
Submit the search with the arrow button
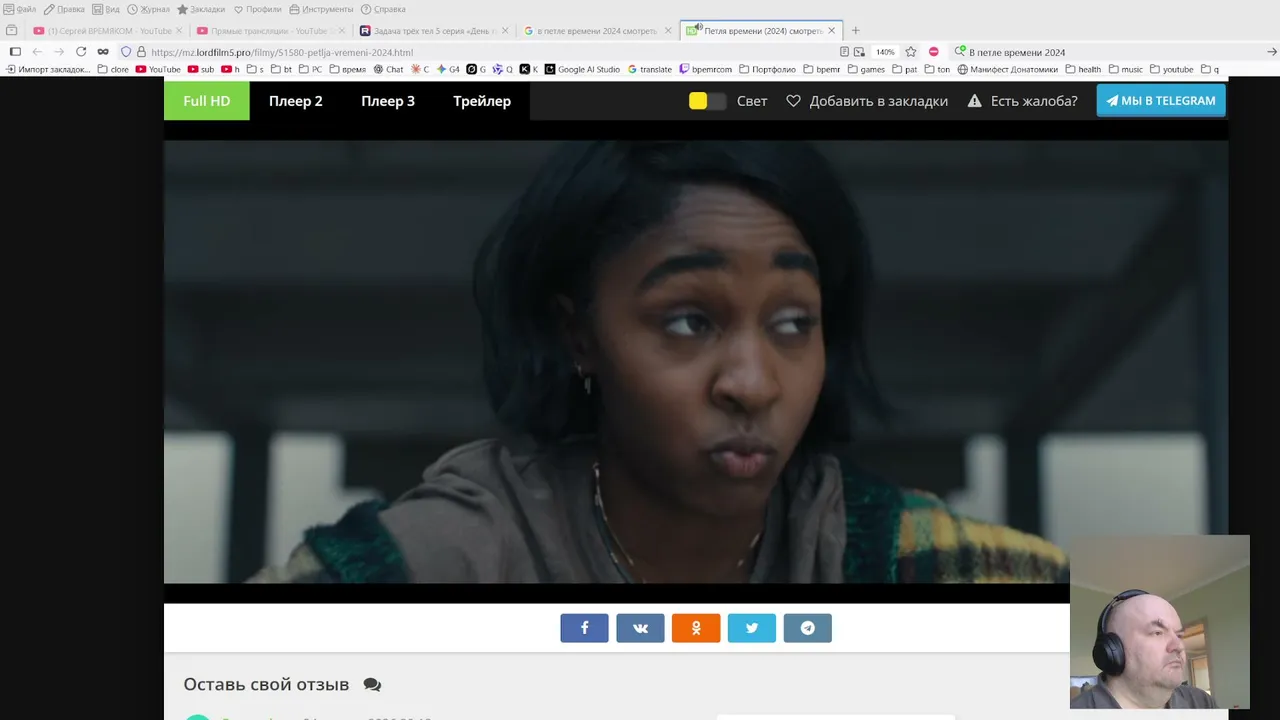[x=1272, y=52]
